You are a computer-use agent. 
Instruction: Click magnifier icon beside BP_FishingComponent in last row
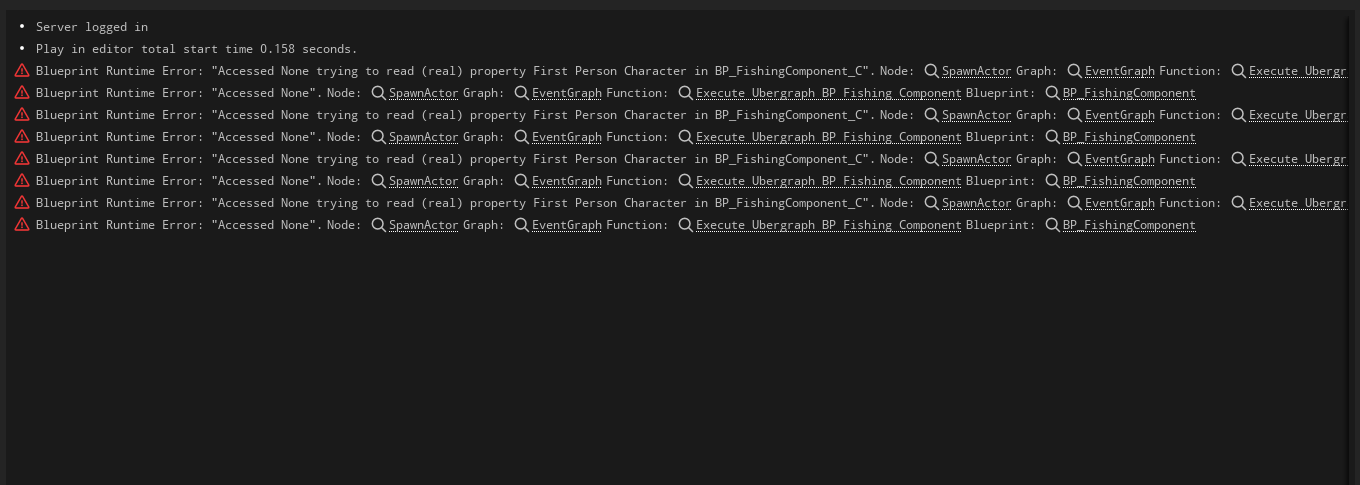click(x=1052, y=225)
